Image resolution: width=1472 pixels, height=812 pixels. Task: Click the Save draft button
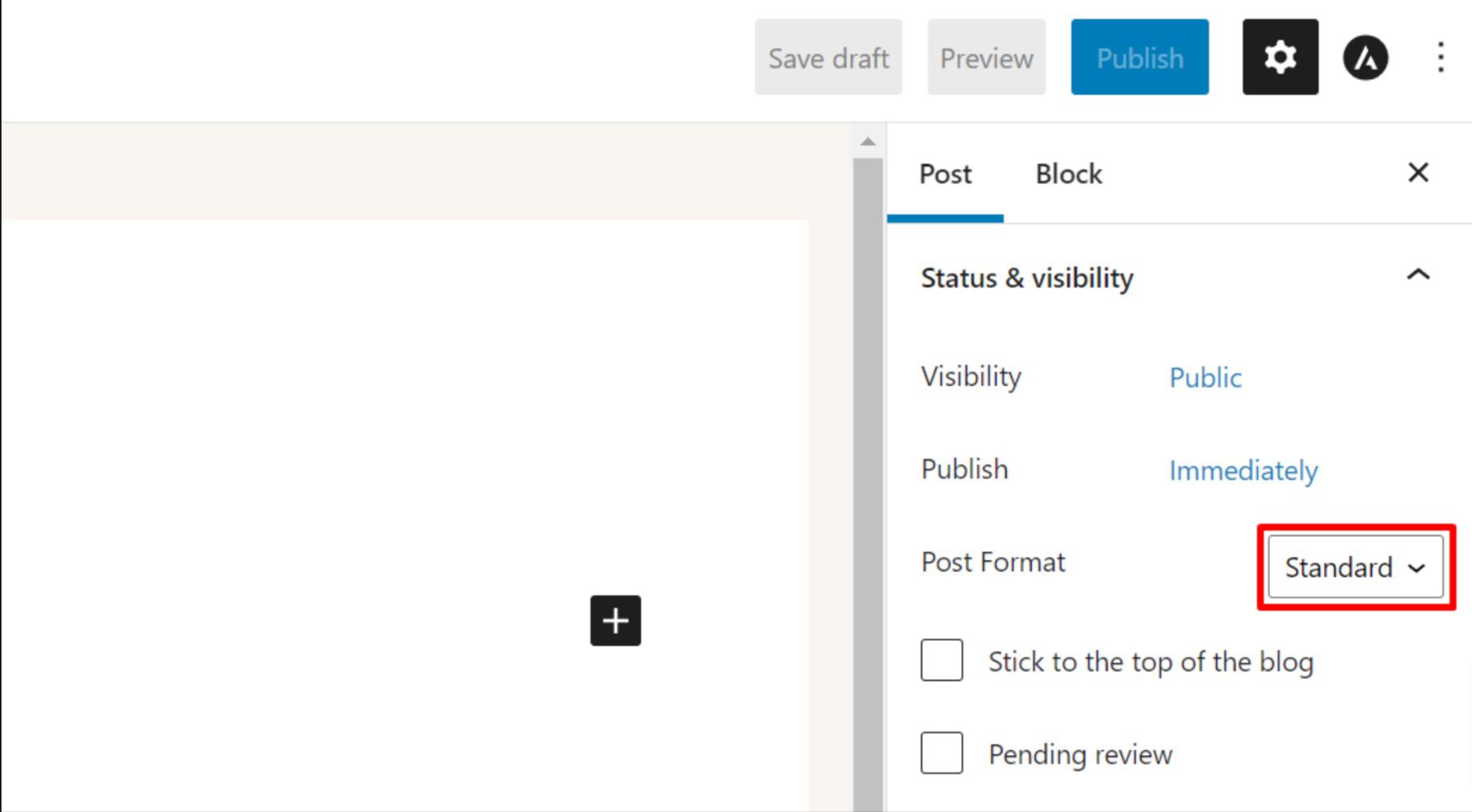828,57
